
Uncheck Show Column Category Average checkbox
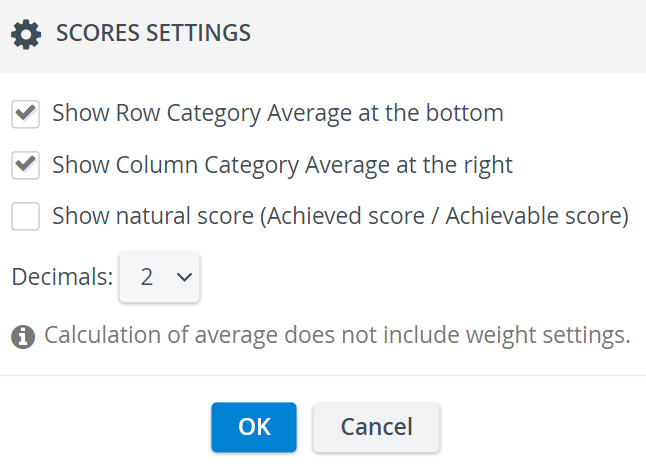point(26,165)
